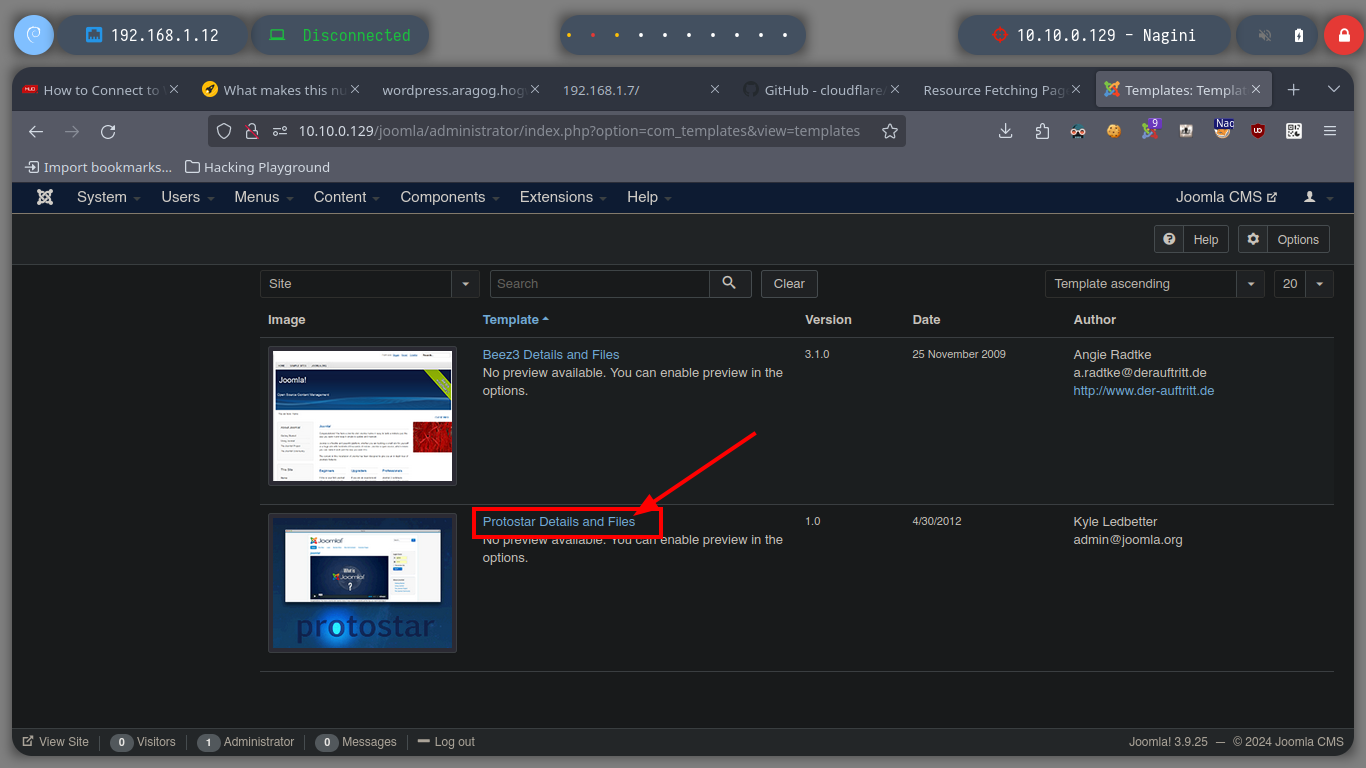
Task: Open the Extensions menu
Action: 564,197
